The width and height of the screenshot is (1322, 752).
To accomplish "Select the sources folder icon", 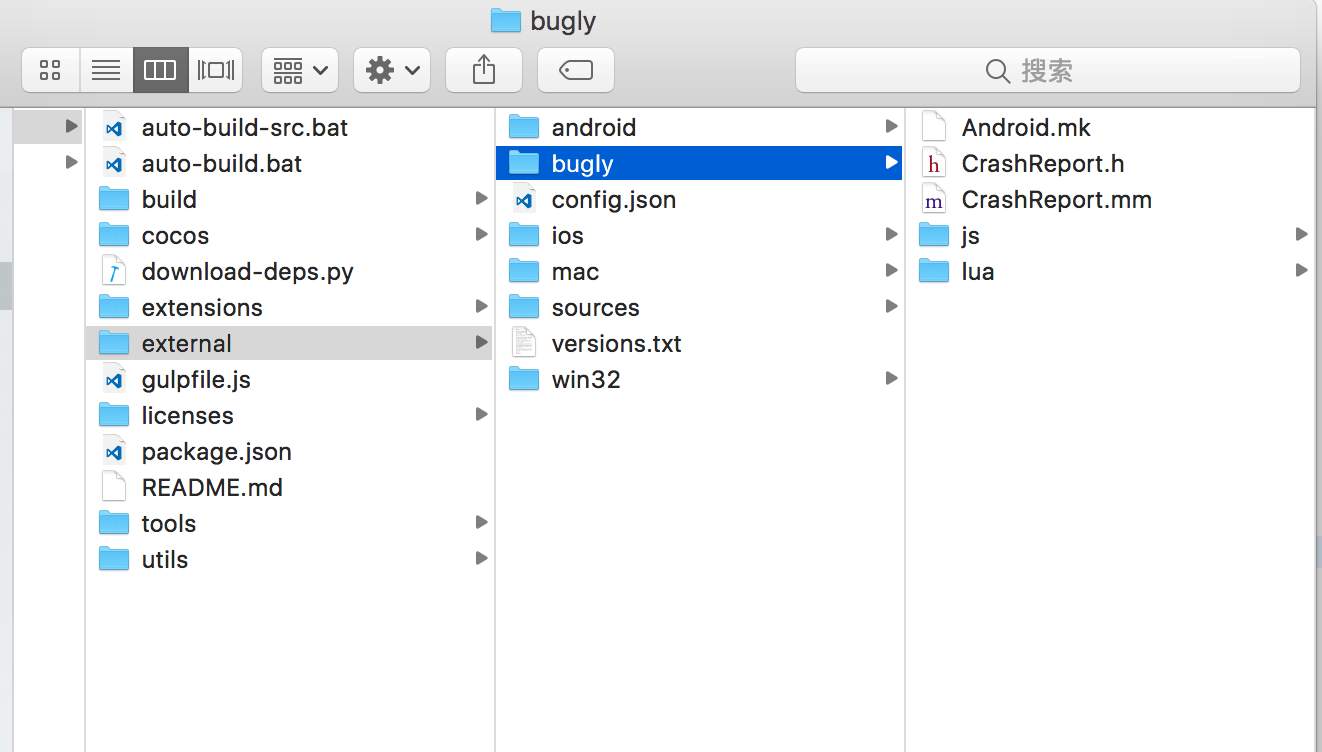I will coord(524,308).
